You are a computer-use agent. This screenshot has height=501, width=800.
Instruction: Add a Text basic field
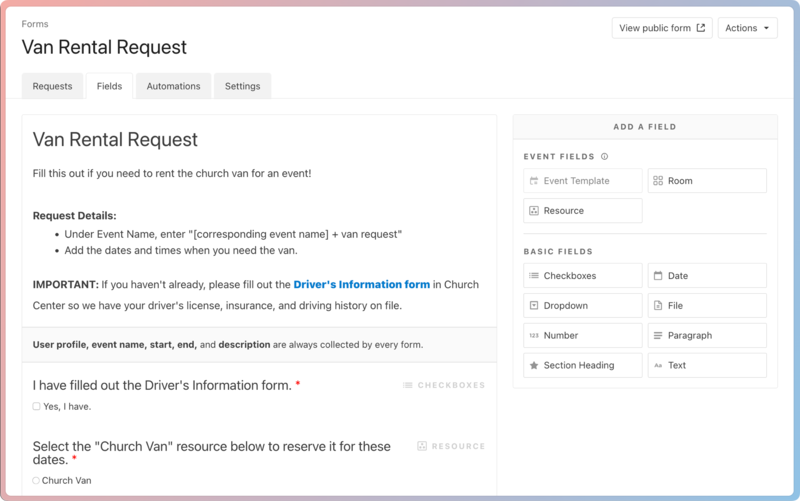pyautogui.click(x=707, y=365)
